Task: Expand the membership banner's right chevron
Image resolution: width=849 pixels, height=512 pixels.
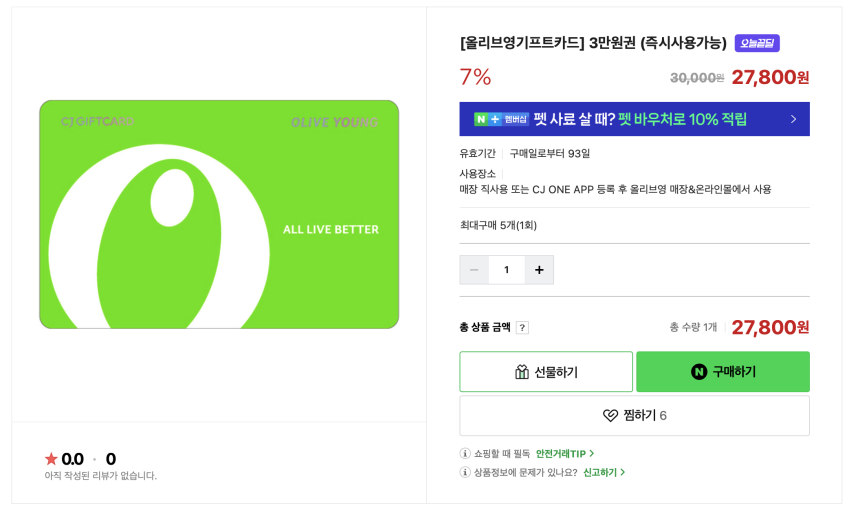Action: point(793,119)
